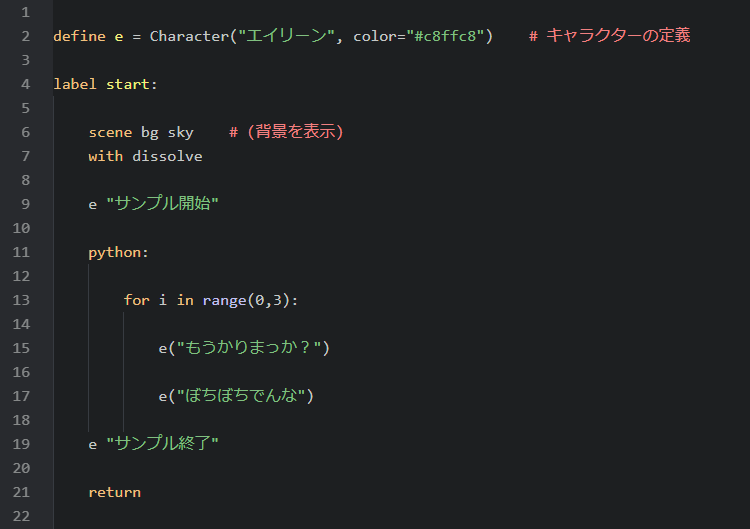Click the 'return' keyword
750x529 pixels.
click(115, 492)
